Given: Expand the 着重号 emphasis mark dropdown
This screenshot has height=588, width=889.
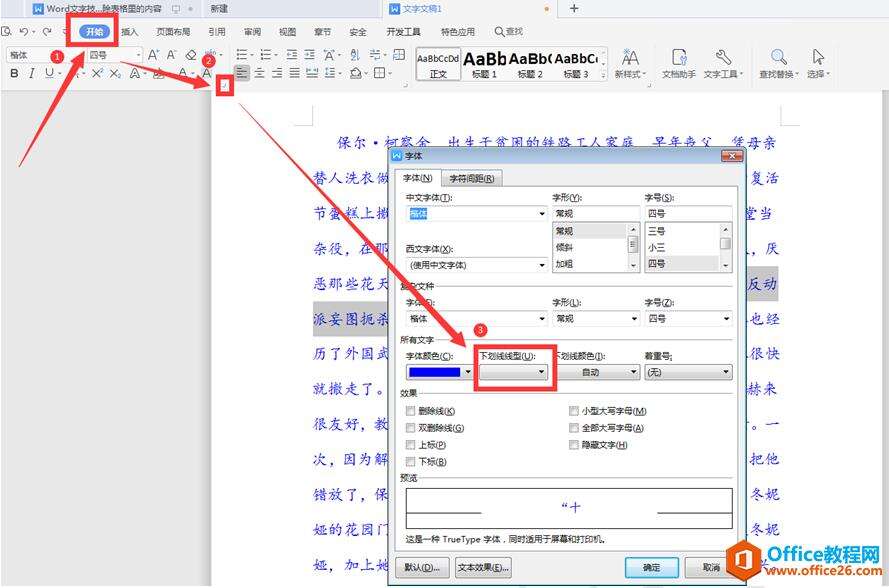Looking at the screenshot, I should coord(688,371).
